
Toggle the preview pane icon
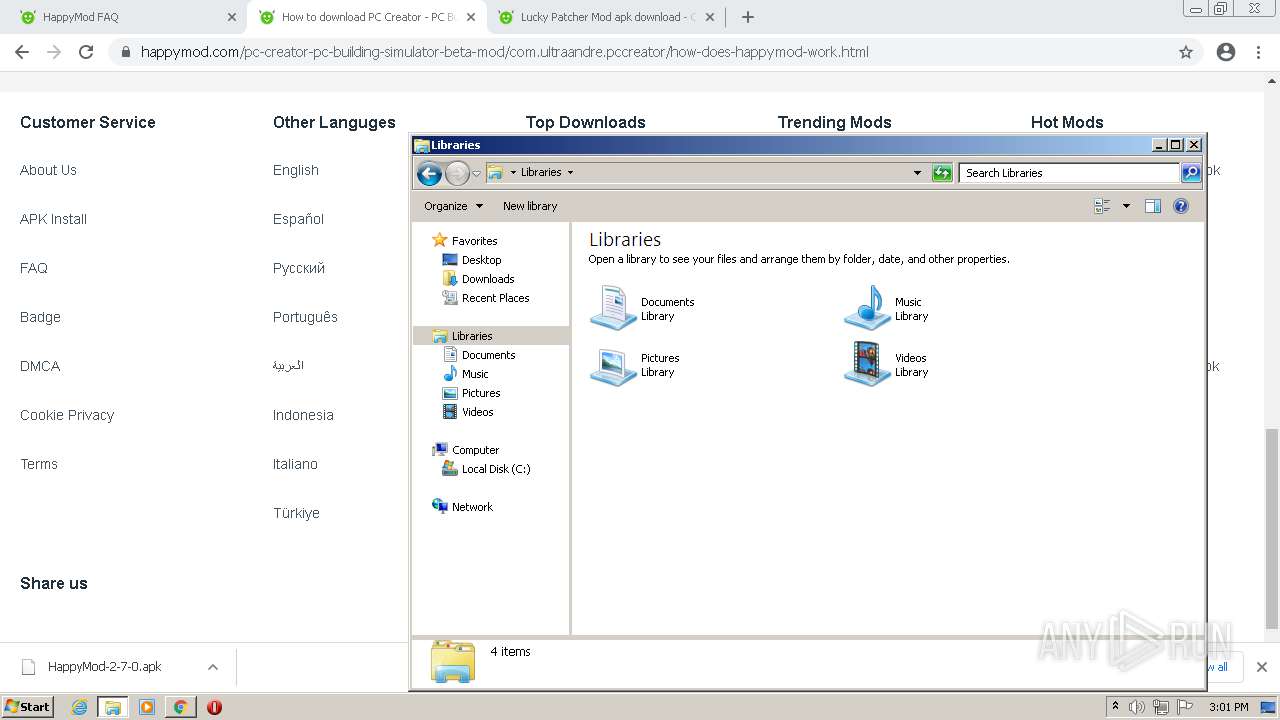(1153, 206)
